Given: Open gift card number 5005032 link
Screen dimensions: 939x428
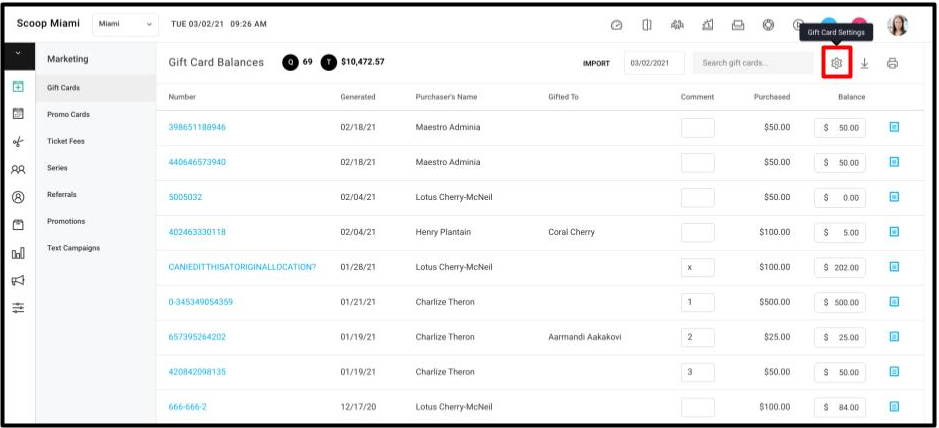Looking at the screenshot, I should coord(185,197).
